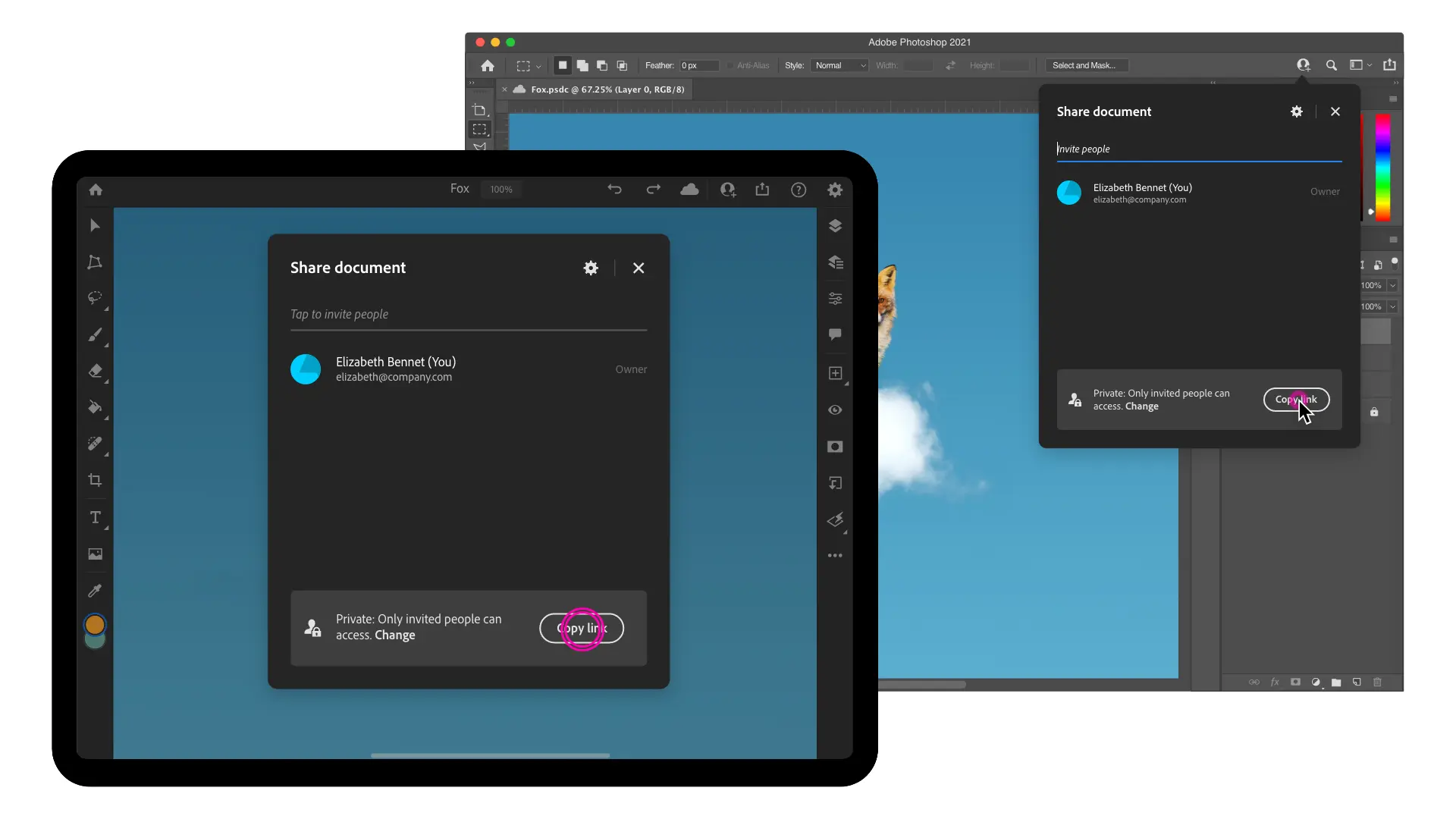Select the Brush tool
The width and height of the screenshot is (1456, 819).
[x=95, y=334]
